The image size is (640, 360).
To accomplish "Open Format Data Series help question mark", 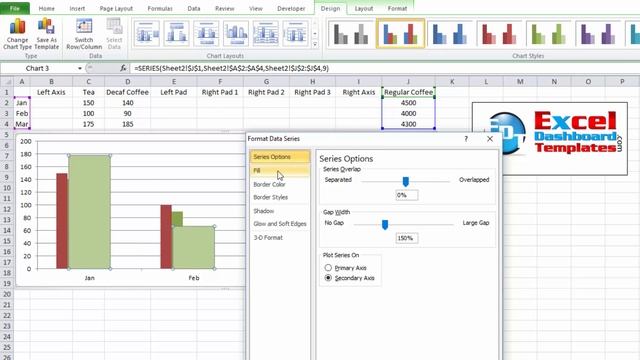I will (x=466, y=139).
